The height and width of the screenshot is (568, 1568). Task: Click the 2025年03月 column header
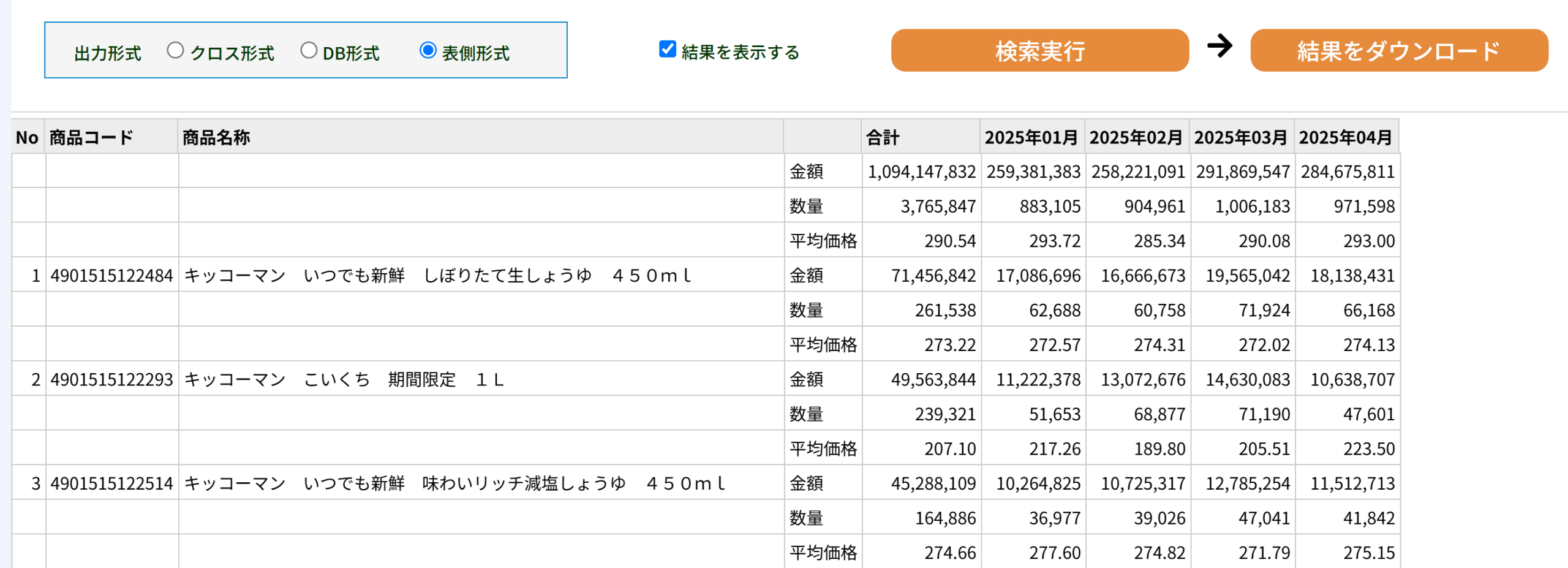click(1242, 137)
